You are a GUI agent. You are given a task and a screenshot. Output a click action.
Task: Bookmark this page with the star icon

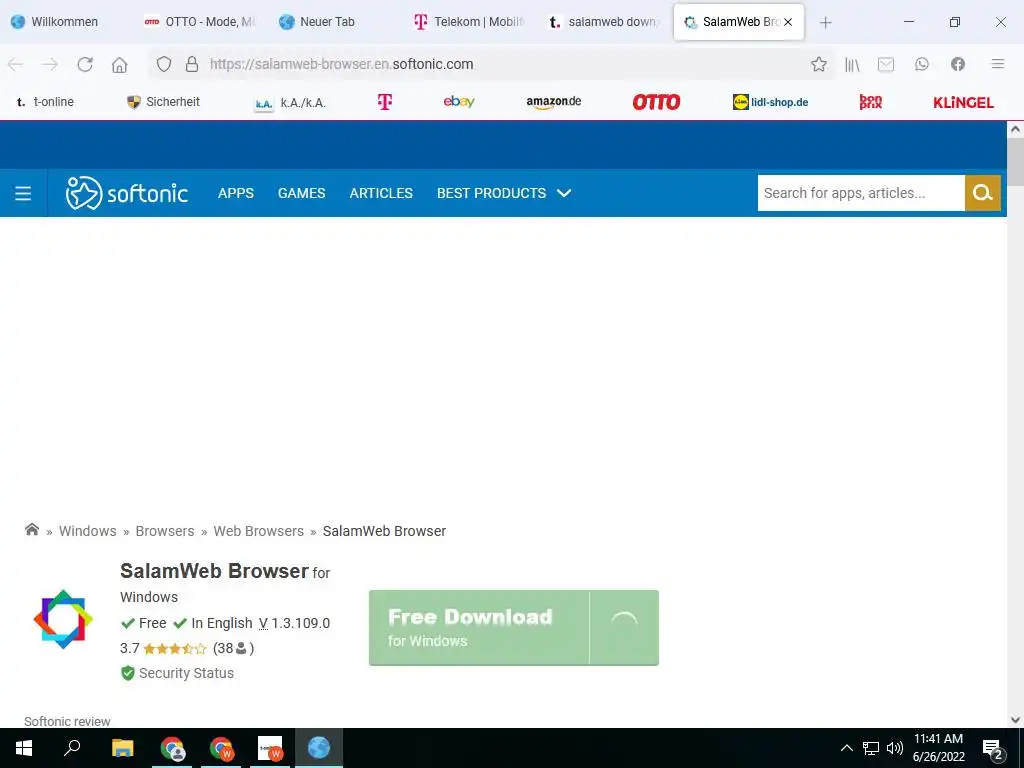tap(818, 64)
